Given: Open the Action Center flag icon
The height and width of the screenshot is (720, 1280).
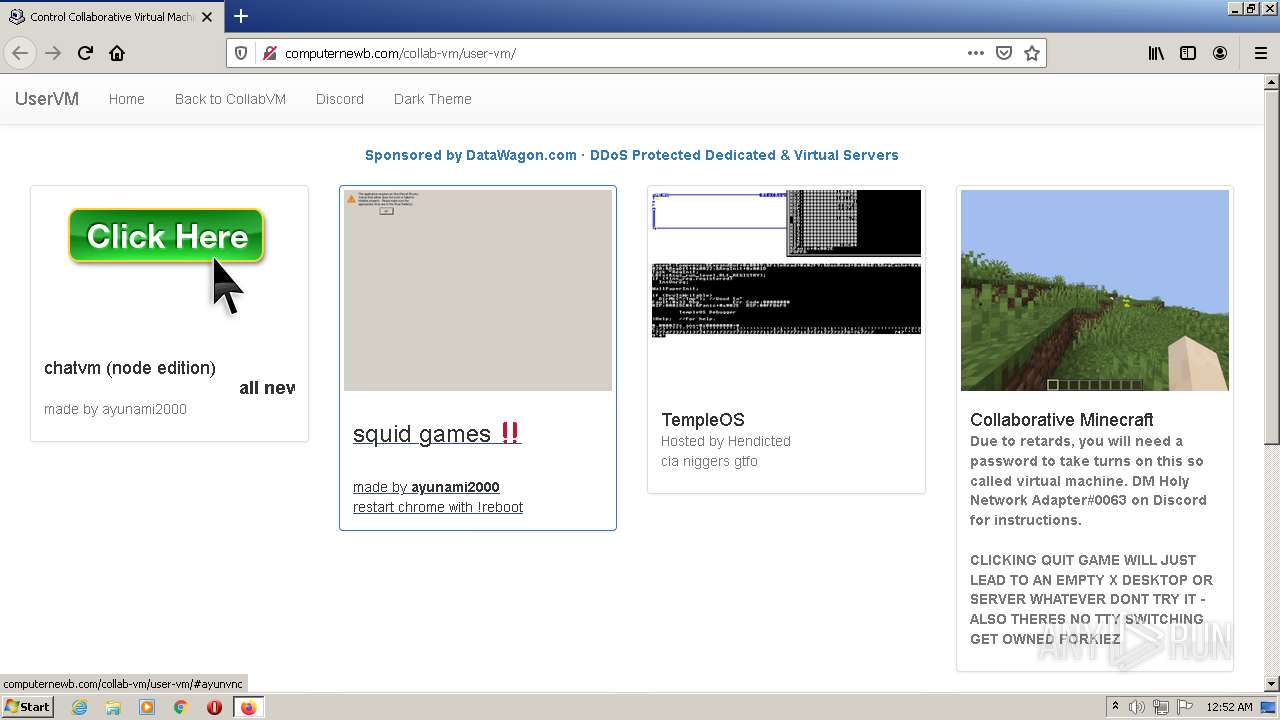Looking at the screenshot, I should pos(1185,707).
